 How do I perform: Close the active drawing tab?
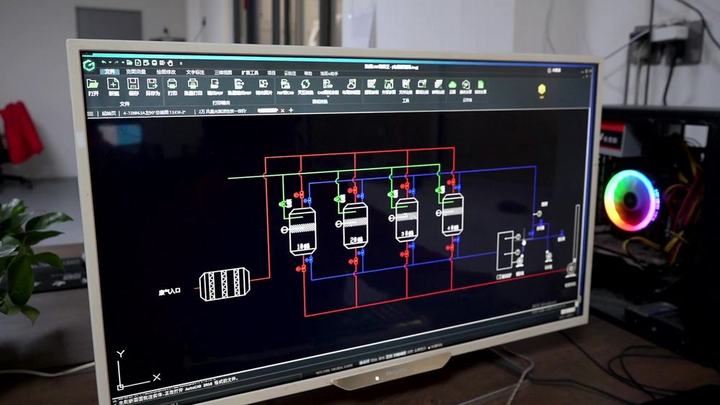pos(282,110)
